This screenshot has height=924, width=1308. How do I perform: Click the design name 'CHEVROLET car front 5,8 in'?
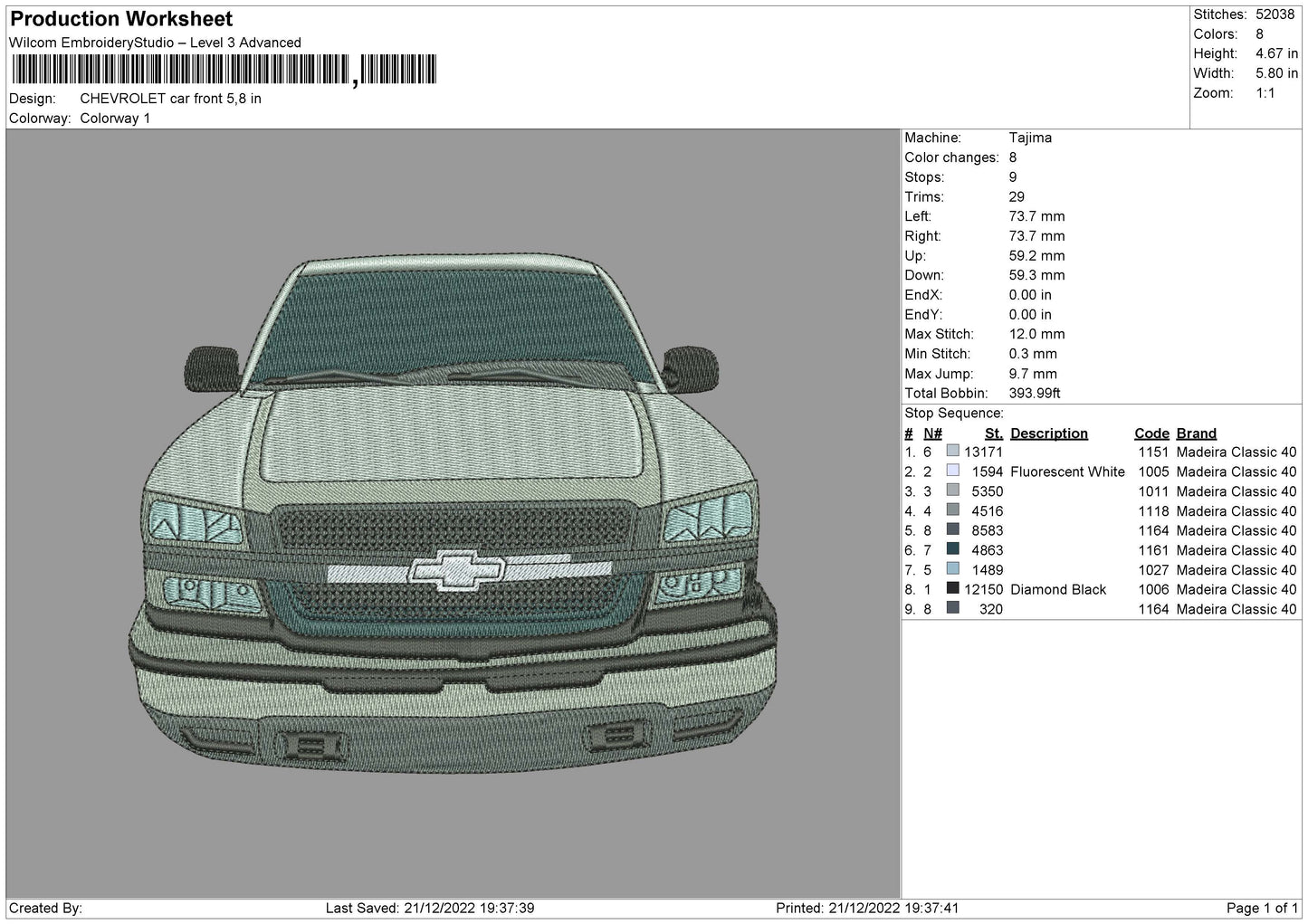pyautogui.click(x=170, y=99)
